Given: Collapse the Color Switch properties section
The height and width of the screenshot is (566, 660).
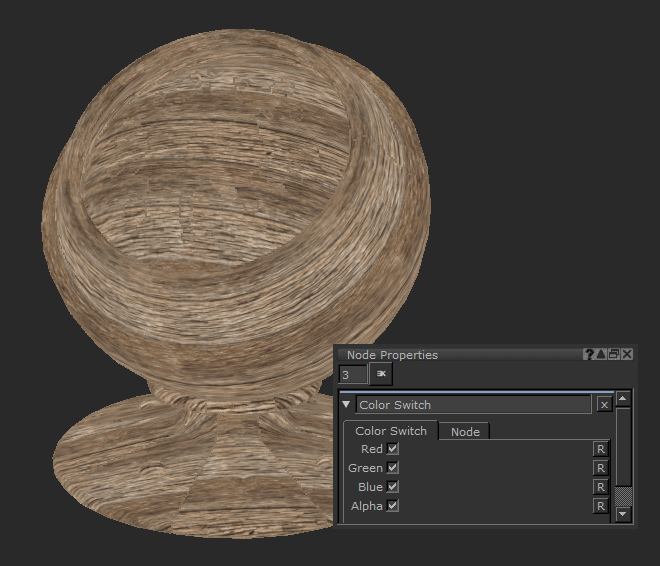Looking at the screenshot, I should click(x=347, y=405).
